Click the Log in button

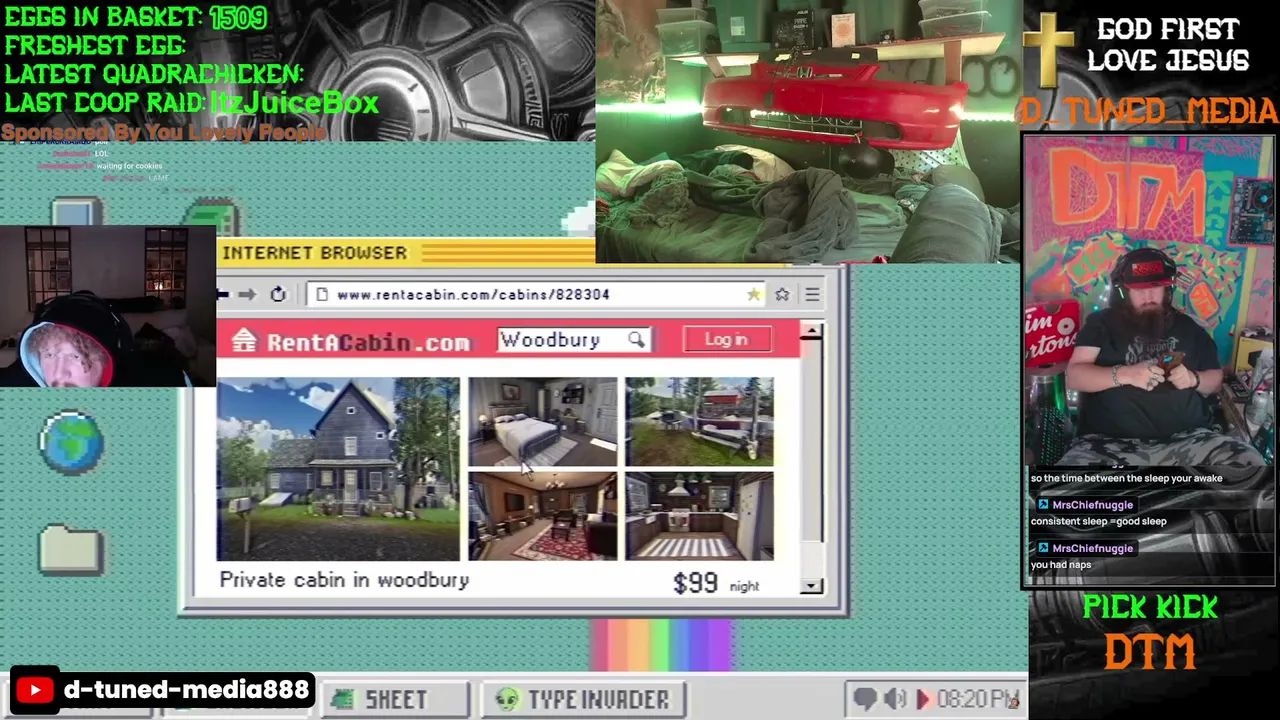[726, 339]
